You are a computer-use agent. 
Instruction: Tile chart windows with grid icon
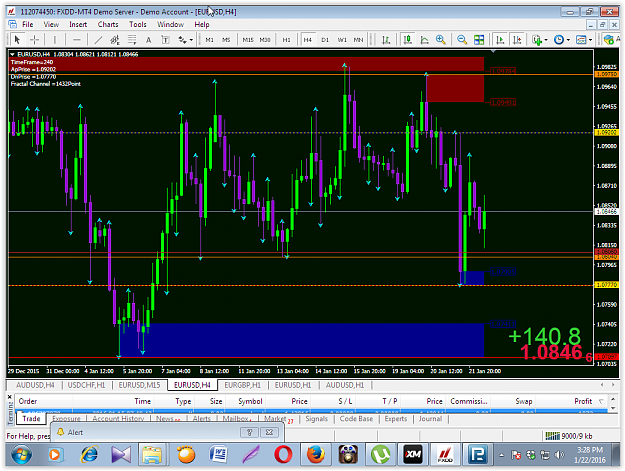pyautogui.click(x=479, y=39)
